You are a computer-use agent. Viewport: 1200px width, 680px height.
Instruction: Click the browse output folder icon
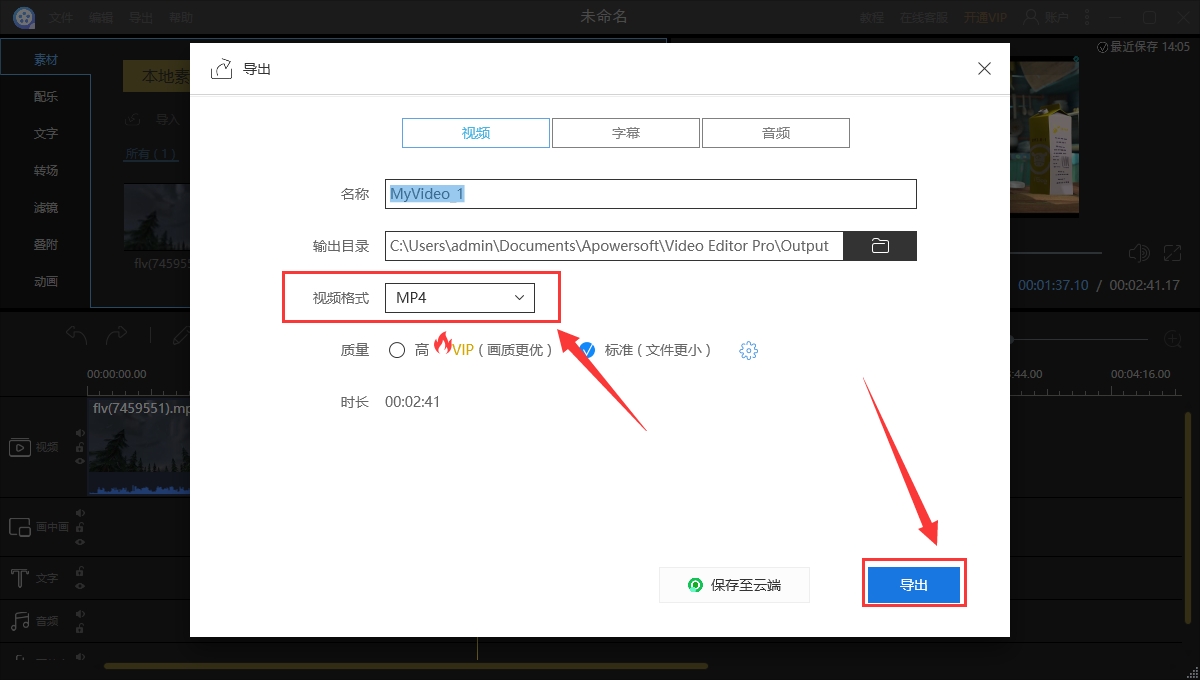(x=880, y=246)
